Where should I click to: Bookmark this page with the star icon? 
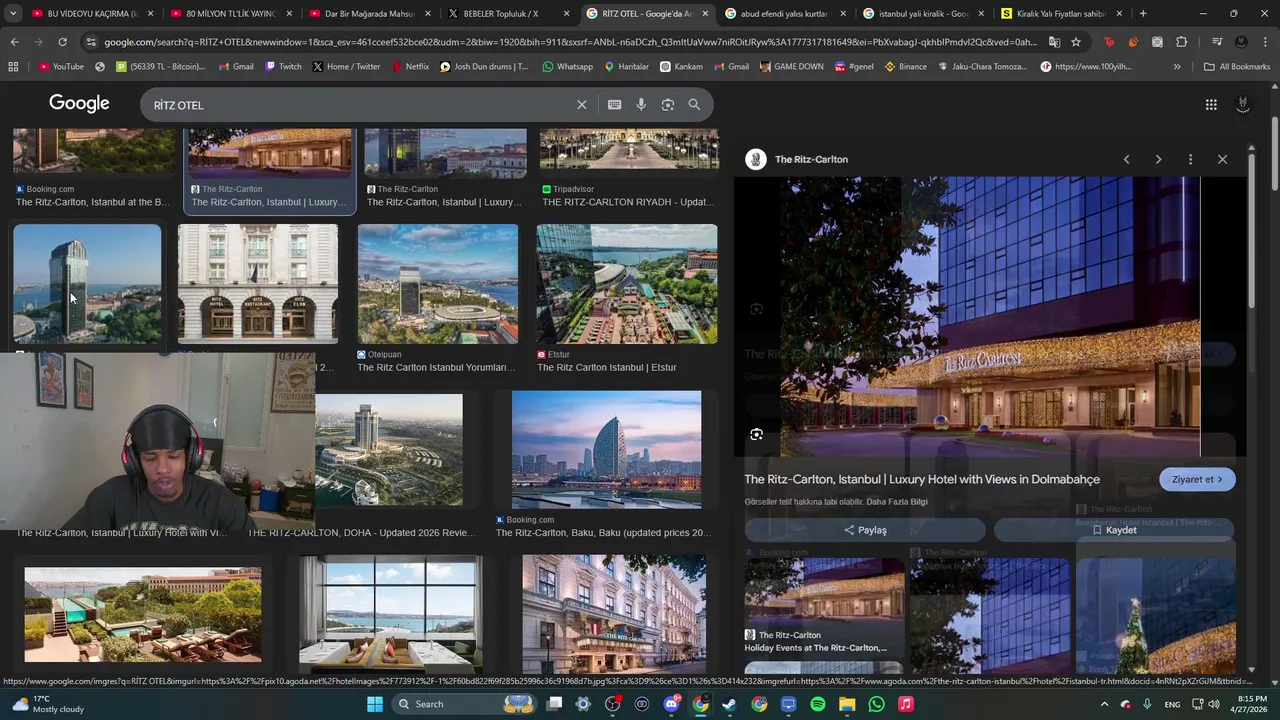point(1076,42)
